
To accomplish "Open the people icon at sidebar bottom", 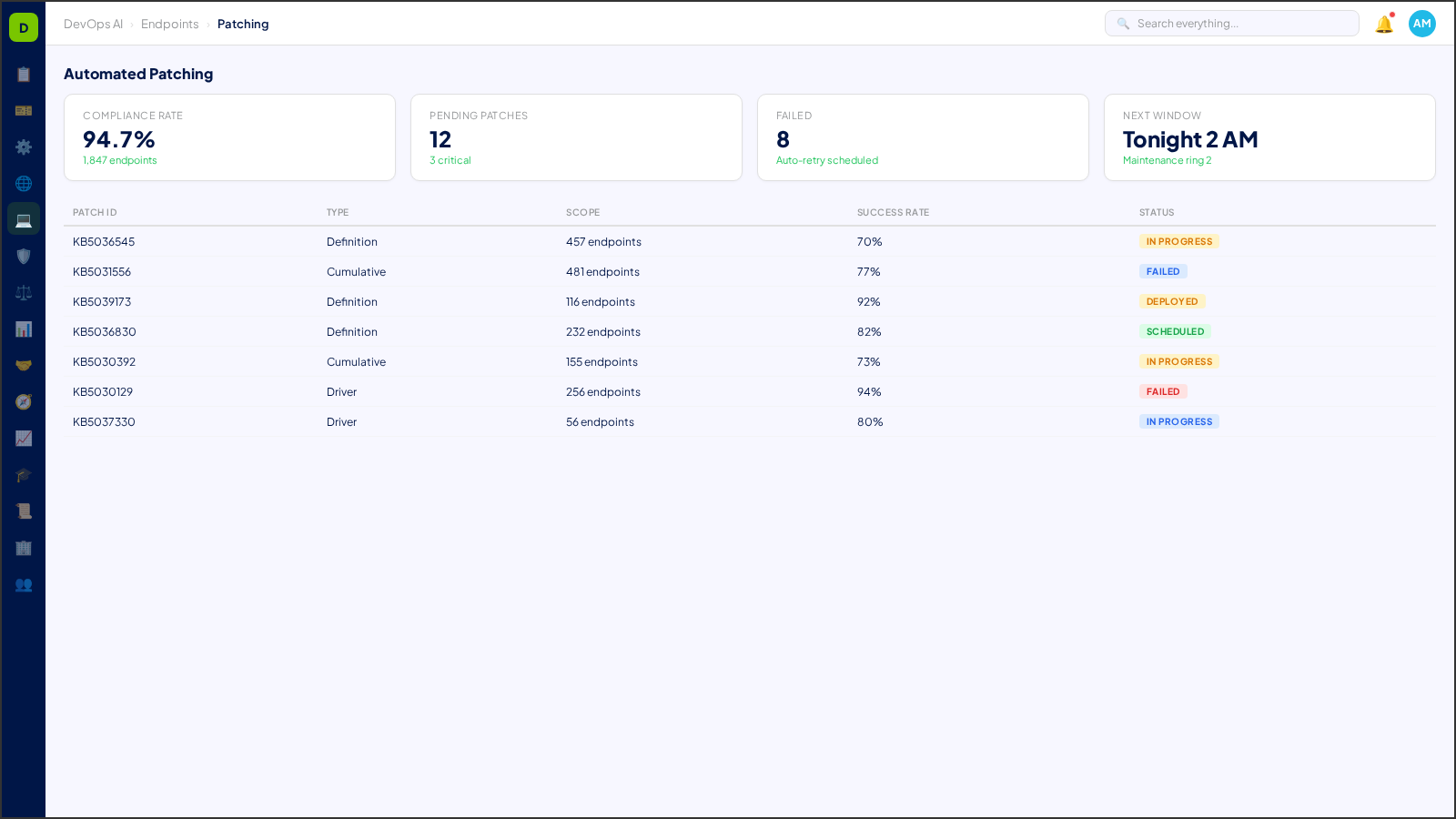I will click(24, 585).
